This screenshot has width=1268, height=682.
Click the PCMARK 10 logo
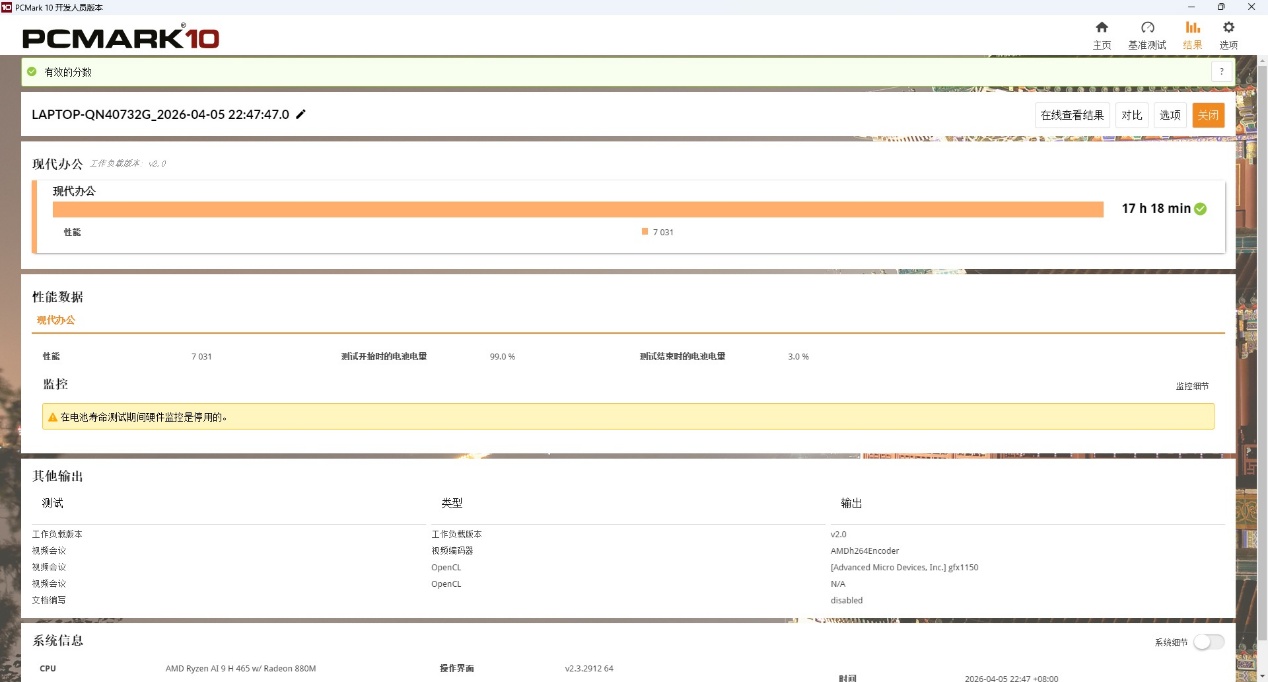pos(121,38)
